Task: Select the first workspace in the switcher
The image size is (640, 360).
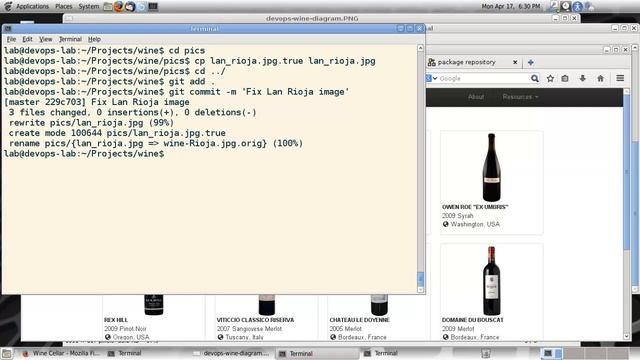Action: 552,353
